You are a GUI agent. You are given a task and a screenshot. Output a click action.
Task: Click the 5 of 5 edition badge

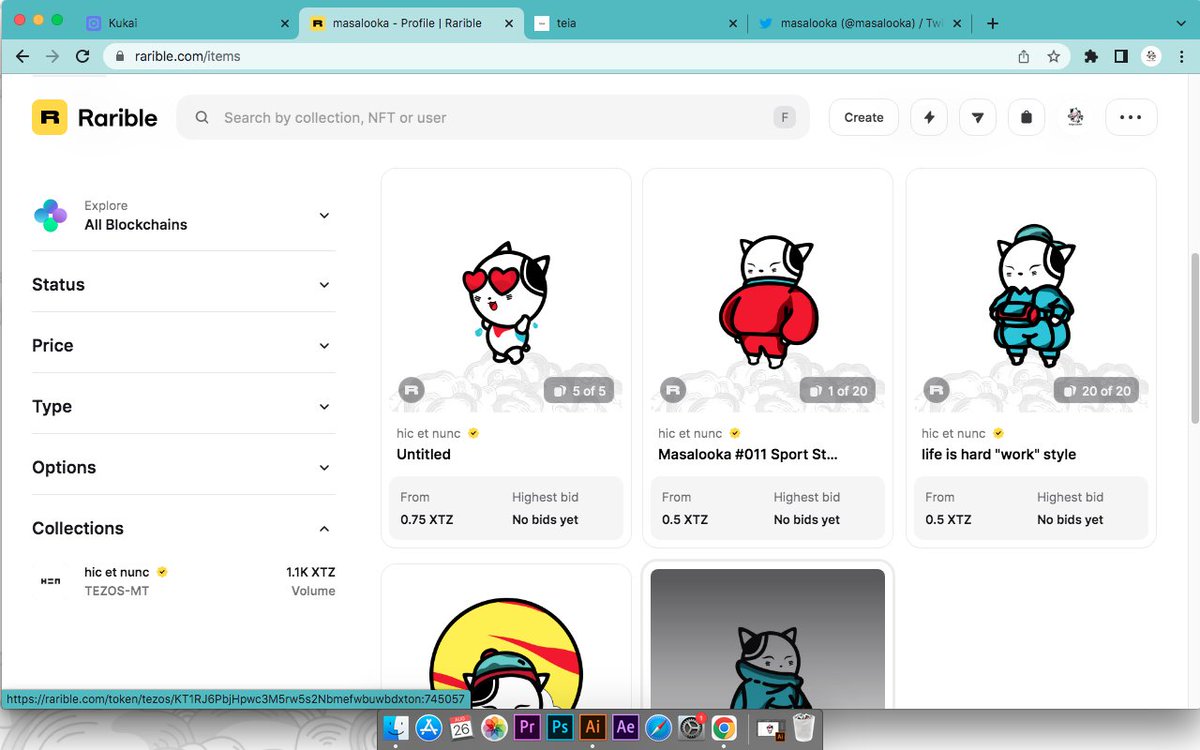(581, 390)
